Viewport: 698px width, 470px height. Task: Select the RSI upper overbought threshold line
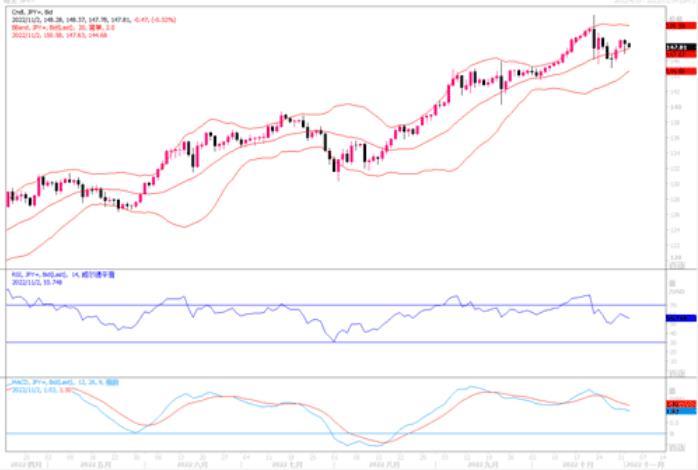pyautogui.click(x=300, y=305)
